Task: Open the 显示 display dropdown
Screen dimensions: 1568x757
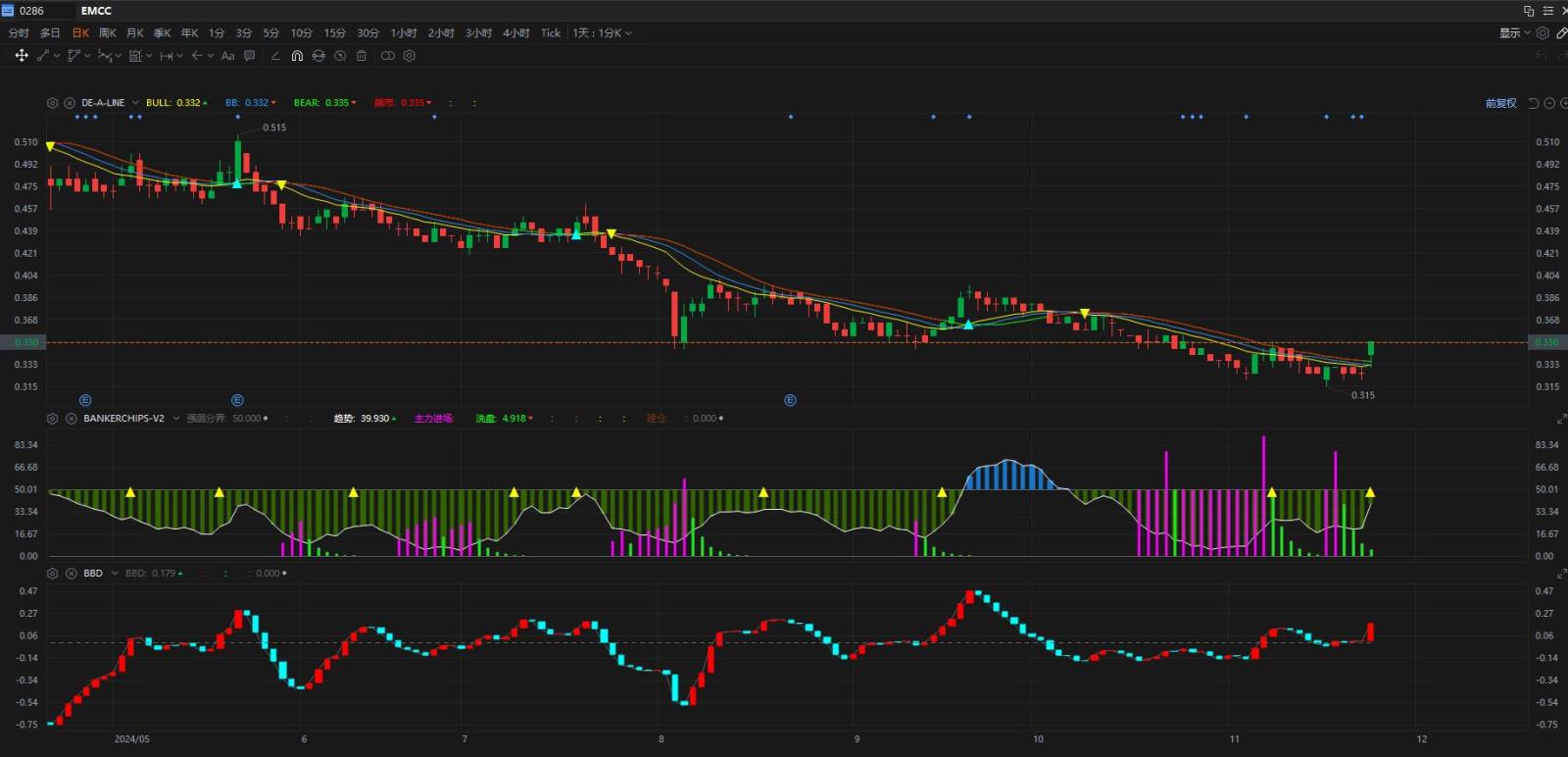Action: tap(1514, 33)
